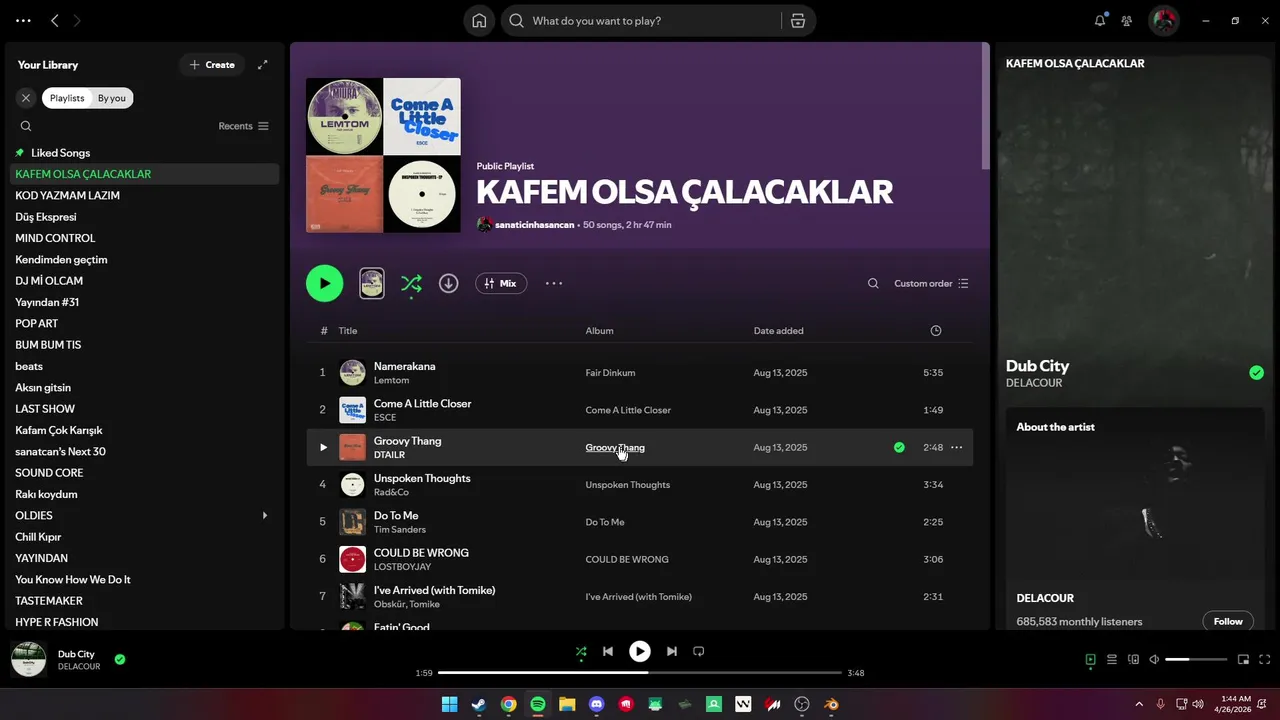
Task: Search within the playlist
Action: [873, 283]
